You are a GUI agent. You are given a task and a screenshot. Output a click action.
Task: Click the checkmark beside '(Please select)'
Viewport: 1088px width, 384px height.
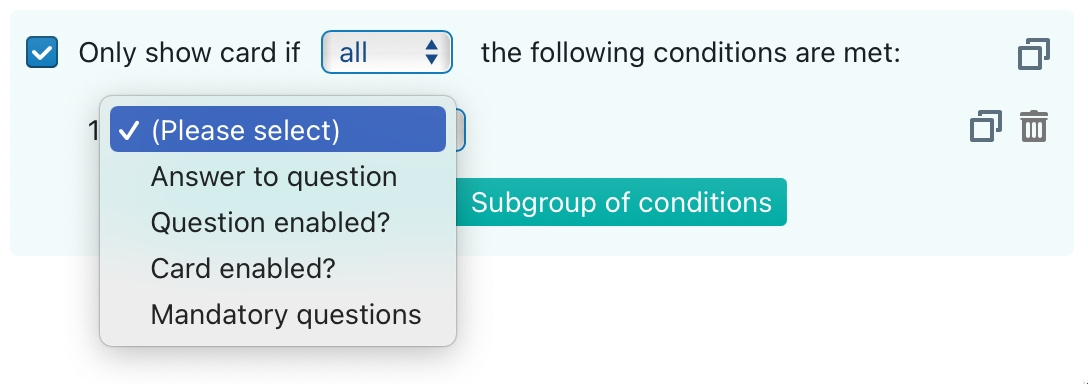click(x=130, y=130)
